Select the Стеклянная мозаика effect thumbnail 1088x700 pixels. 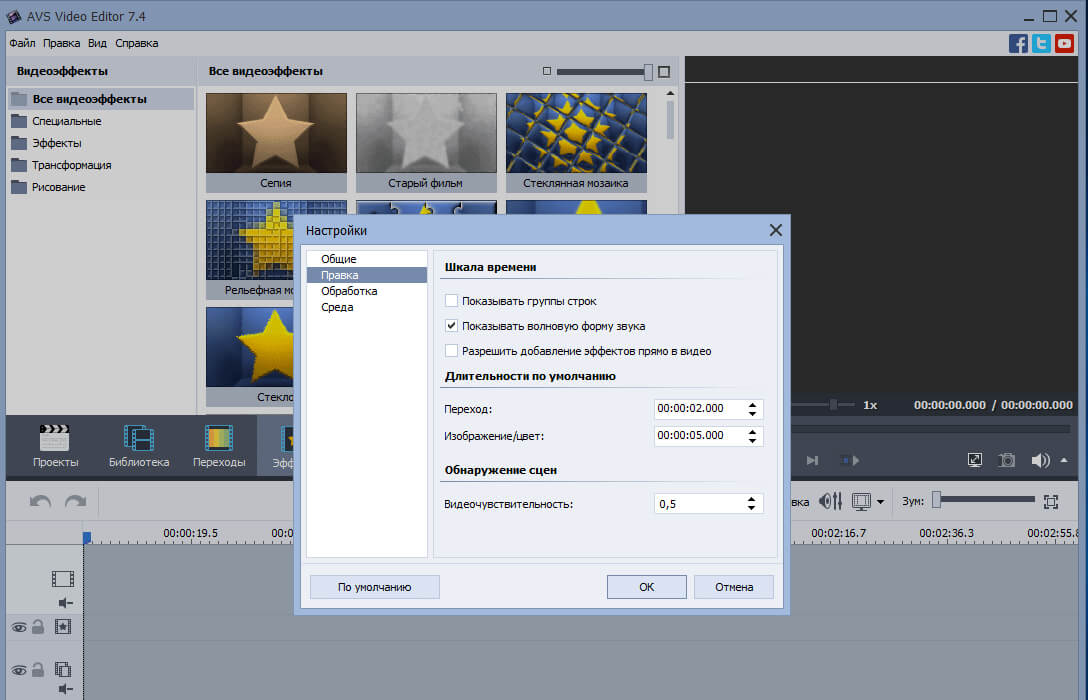pos(576,143)
